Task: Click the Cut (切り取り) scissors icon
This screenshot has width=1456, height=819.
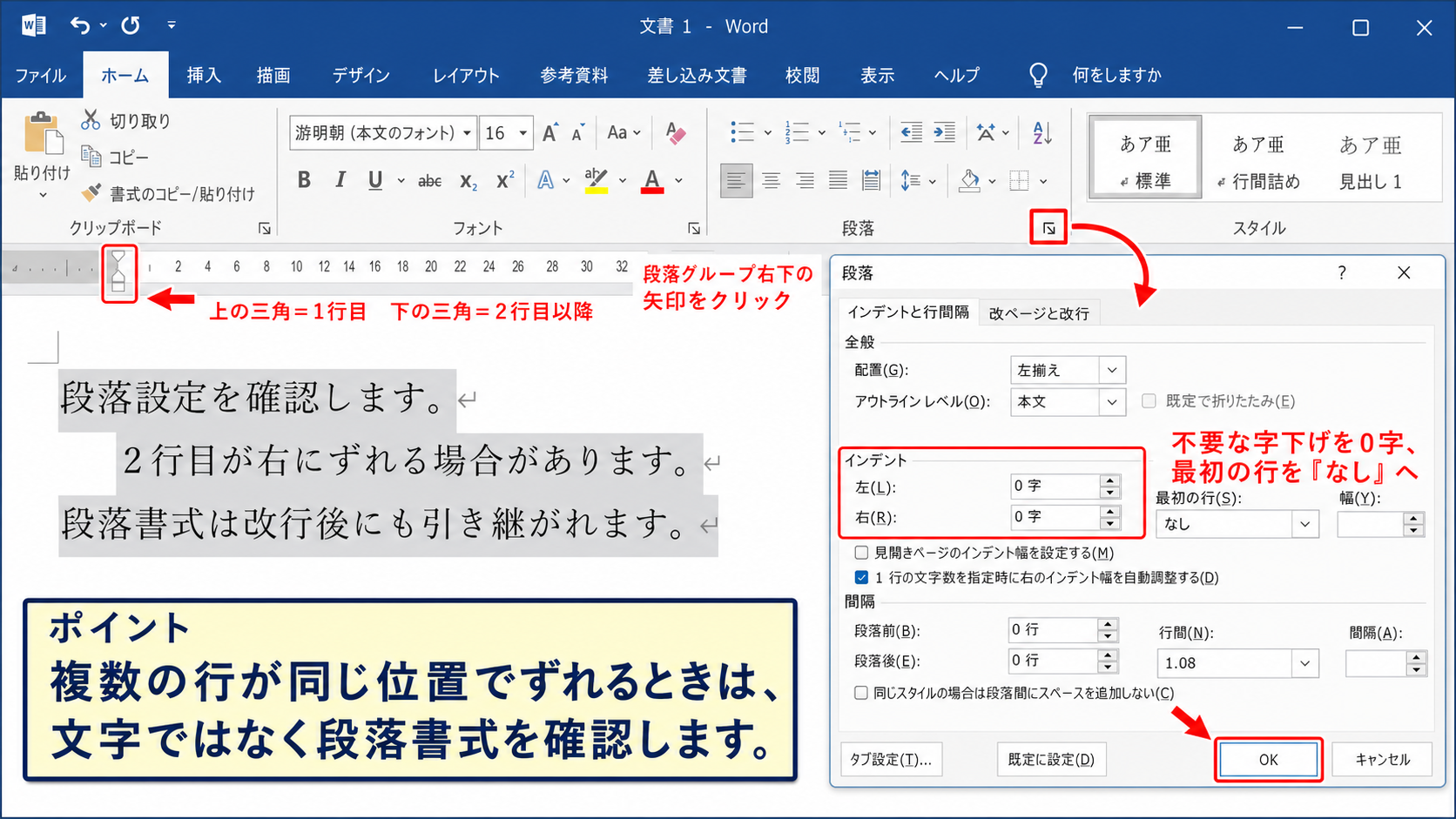Action: pyautogui.click(x=91, y=120)
